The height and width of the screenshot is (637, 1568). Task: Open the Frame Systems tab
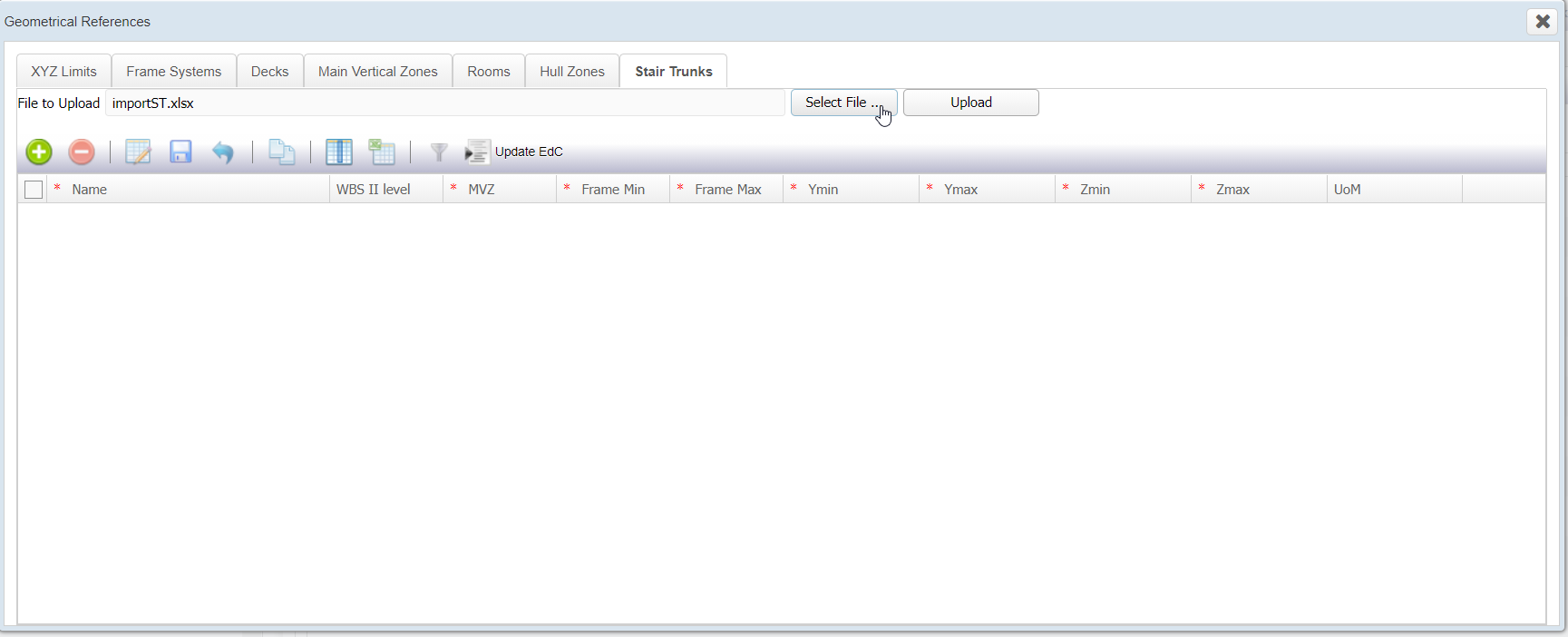(x=173, y=71)
